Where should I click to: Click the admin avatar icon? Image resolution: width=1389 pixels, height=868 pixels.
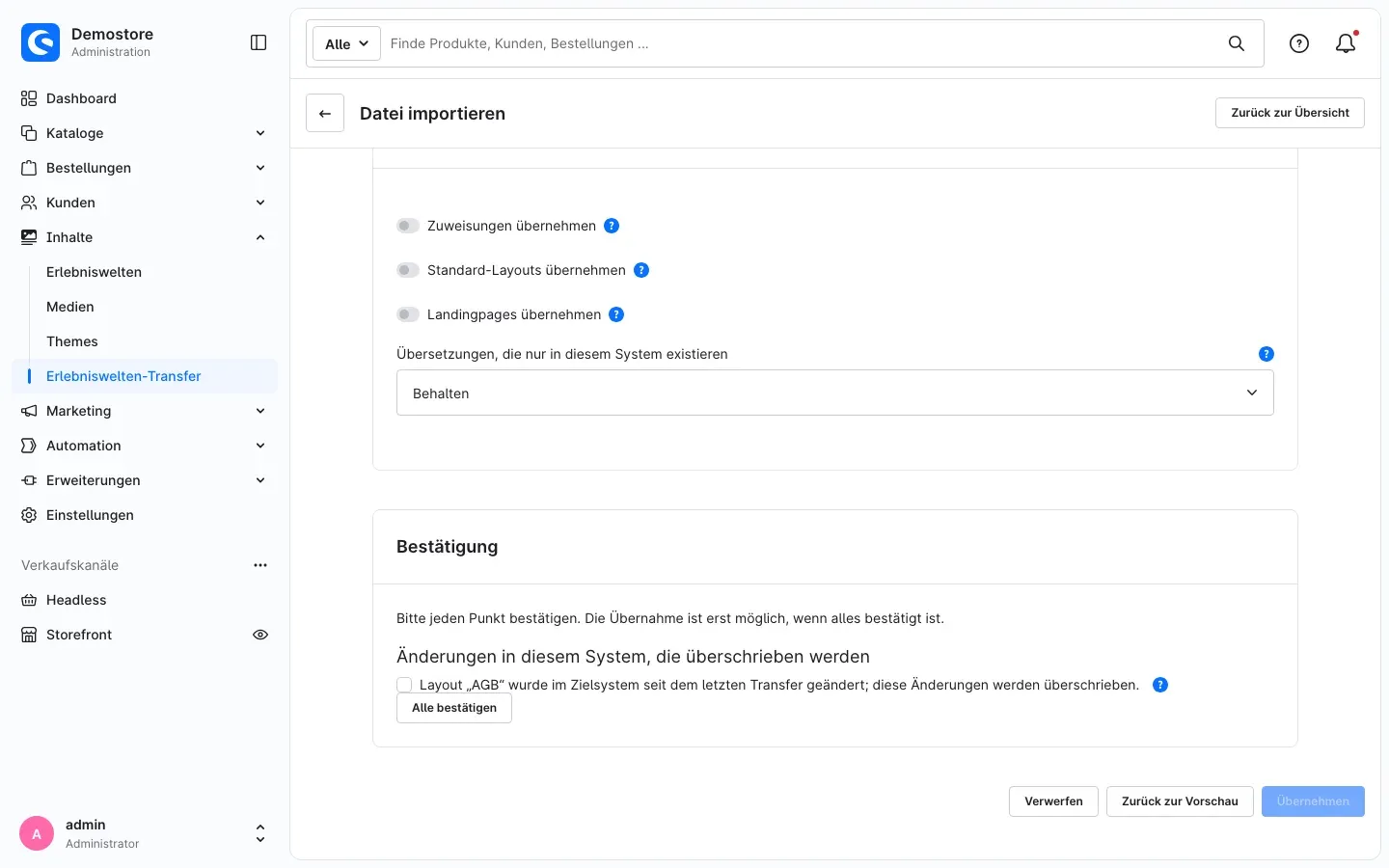[x=37, y=833]
